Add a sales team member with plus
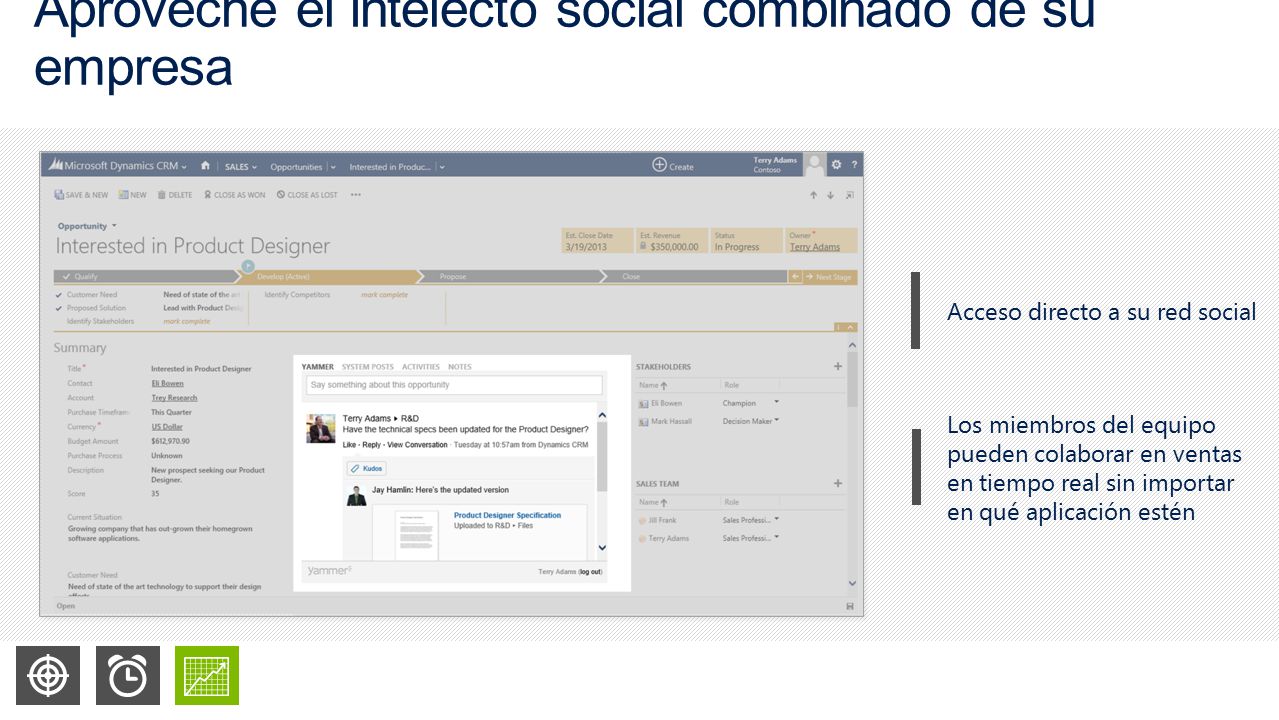Screen dimensions: 1279x720 click(838, 484)
